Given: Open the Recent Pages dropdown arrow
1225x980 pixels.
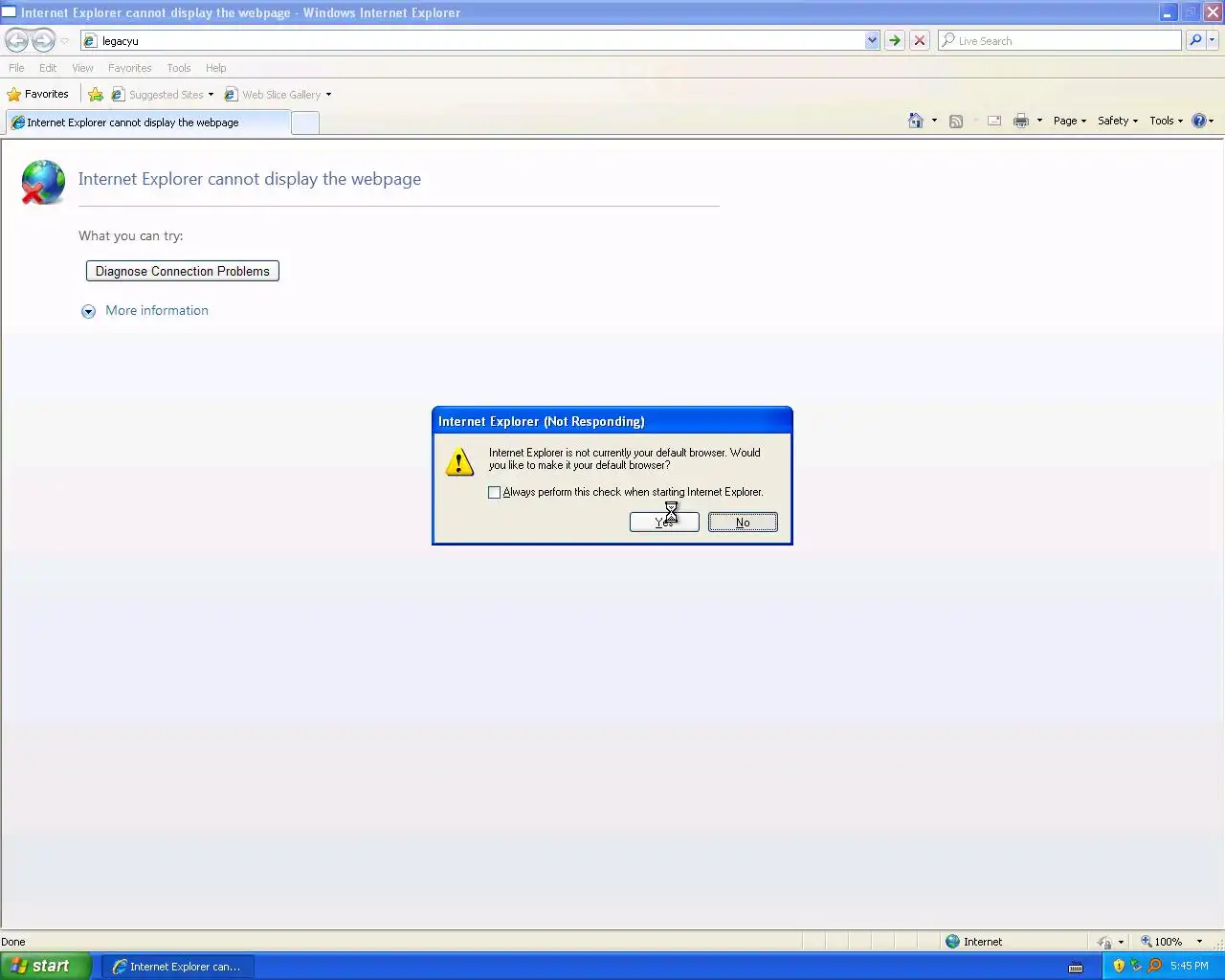Looking at the screenshot, I should 64,41.
